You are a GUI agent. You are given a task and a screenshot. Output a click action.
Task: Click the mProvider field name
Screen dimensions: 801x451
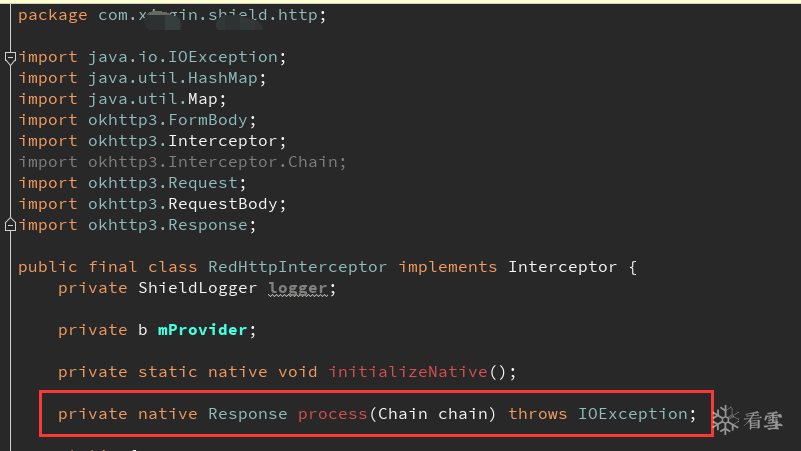click(202, 330)
